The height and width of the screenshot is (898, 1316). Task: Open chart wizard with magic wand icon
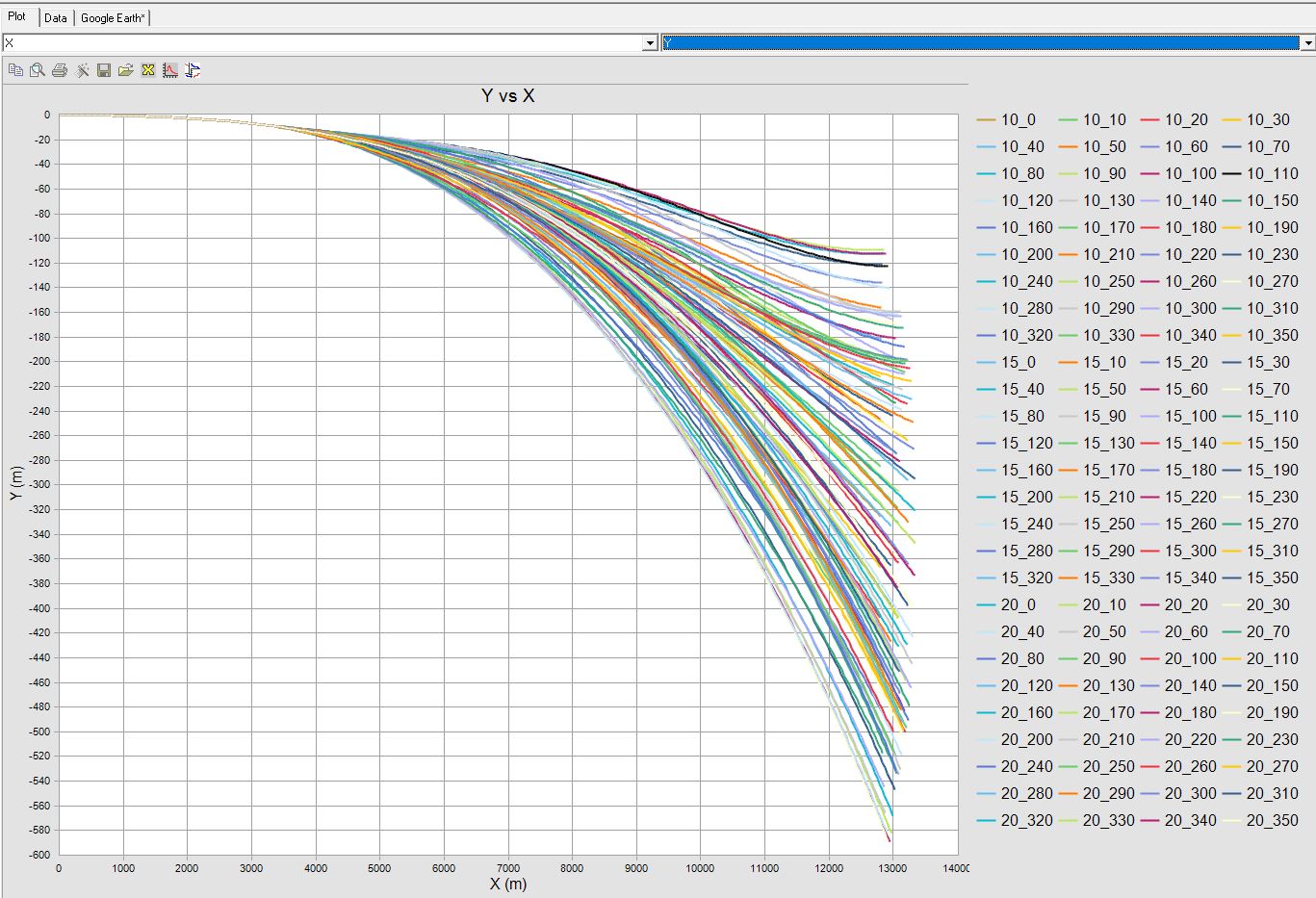coord(82,70)
